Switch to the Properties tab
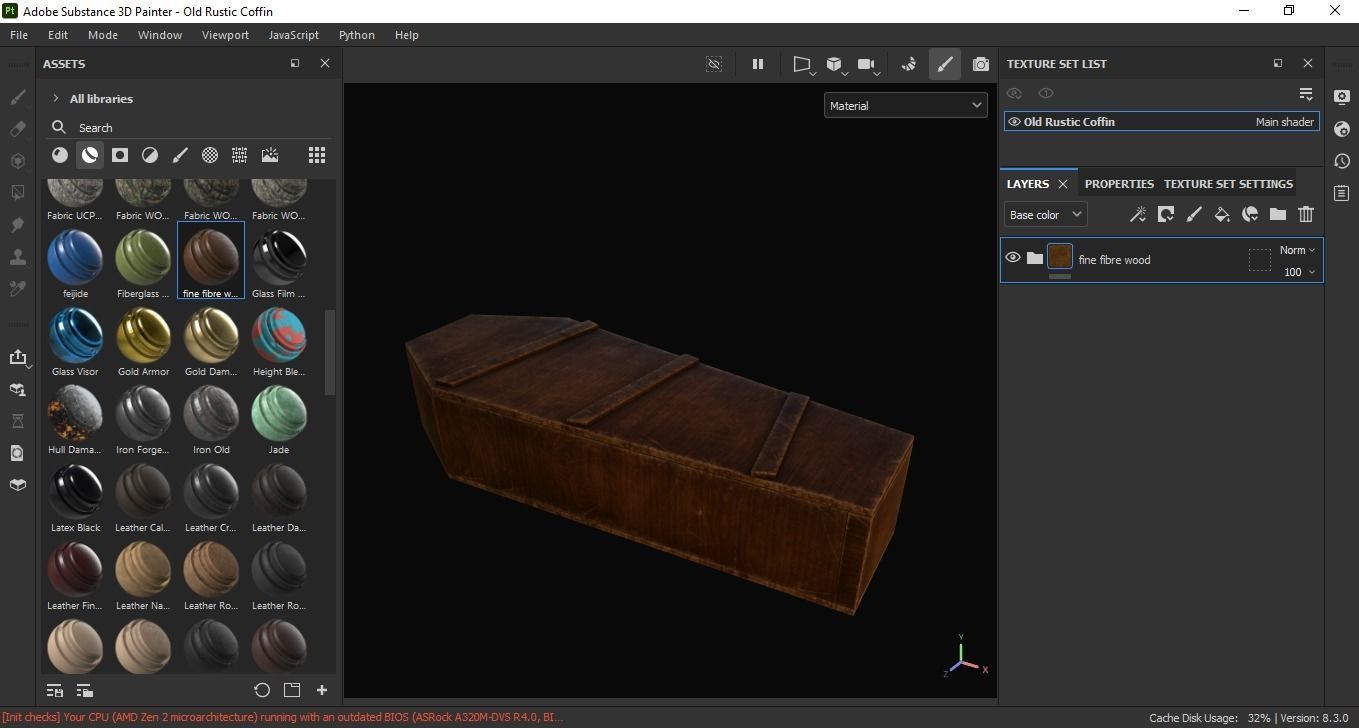1359x728 pixels. [x=1119, y=184]
